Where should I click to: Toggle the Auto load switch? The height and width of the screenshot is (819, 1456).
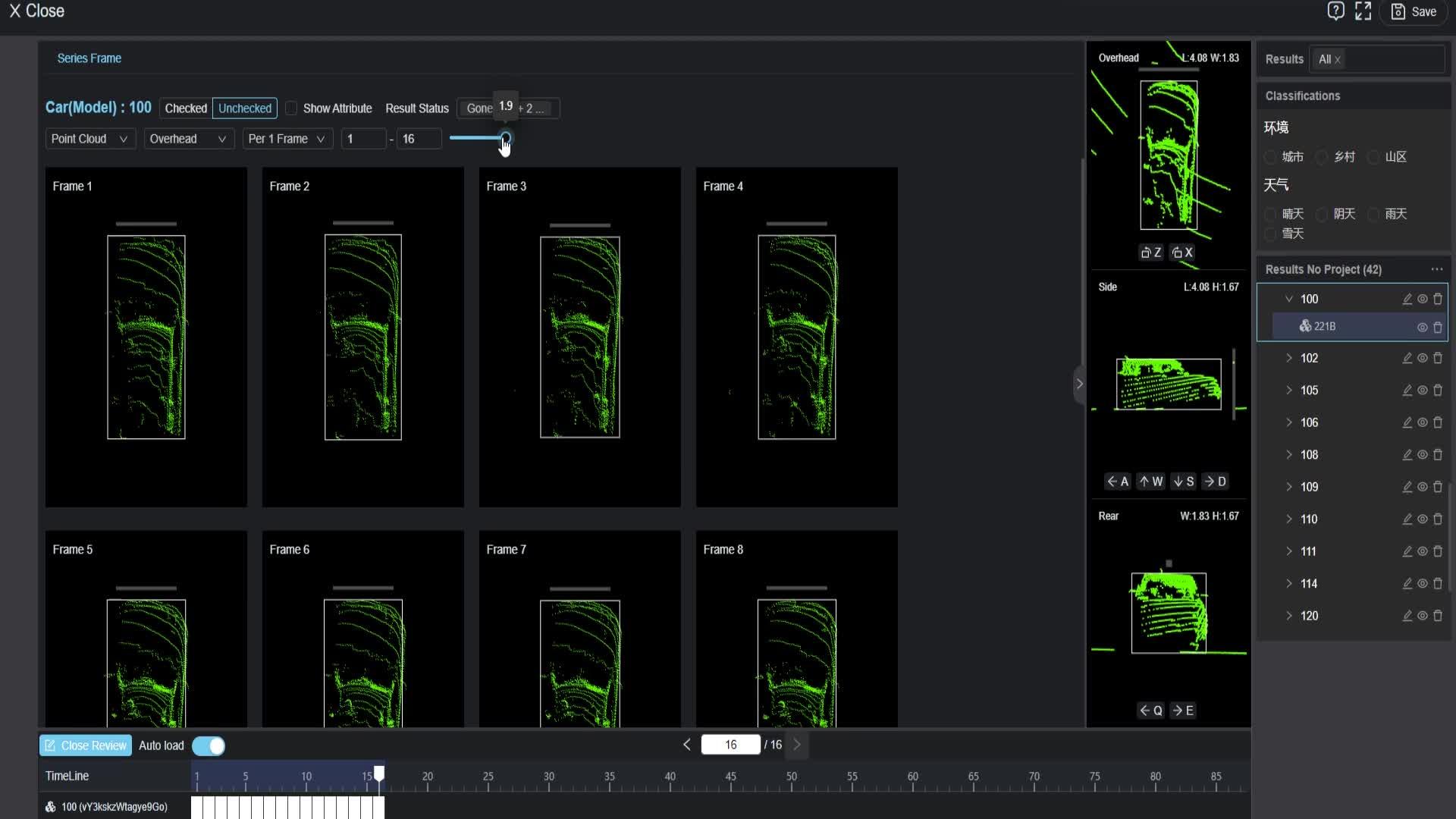point(209,746)
